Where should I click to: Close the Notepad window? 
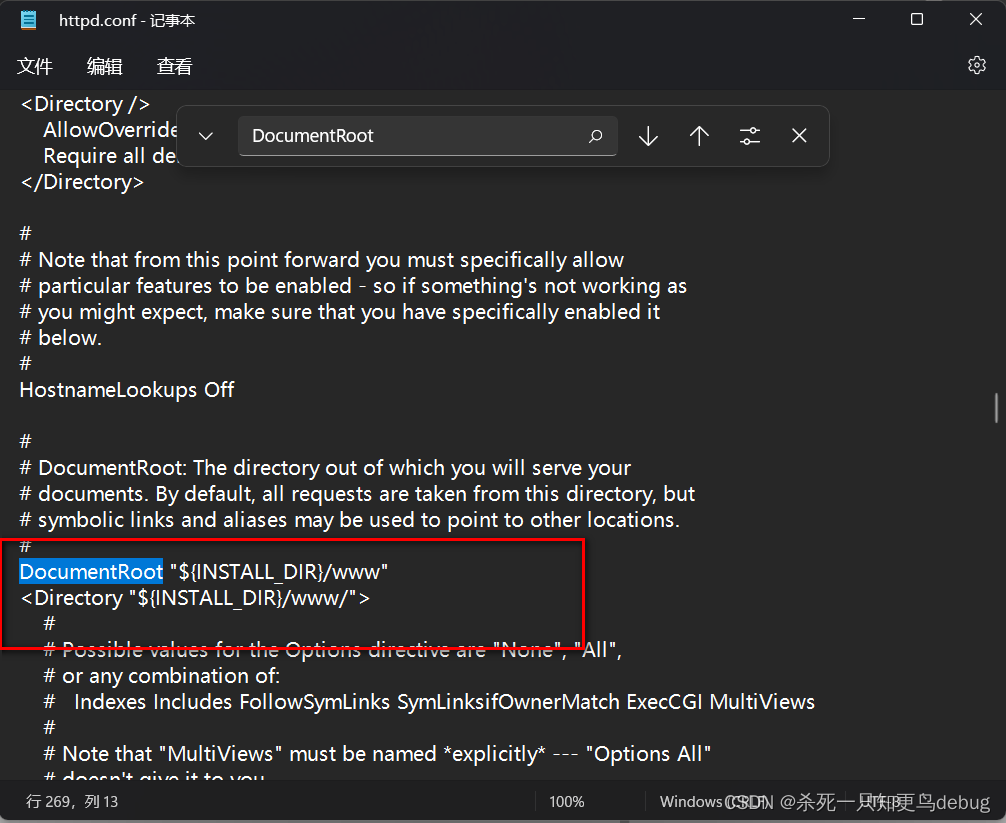point(976,19)
